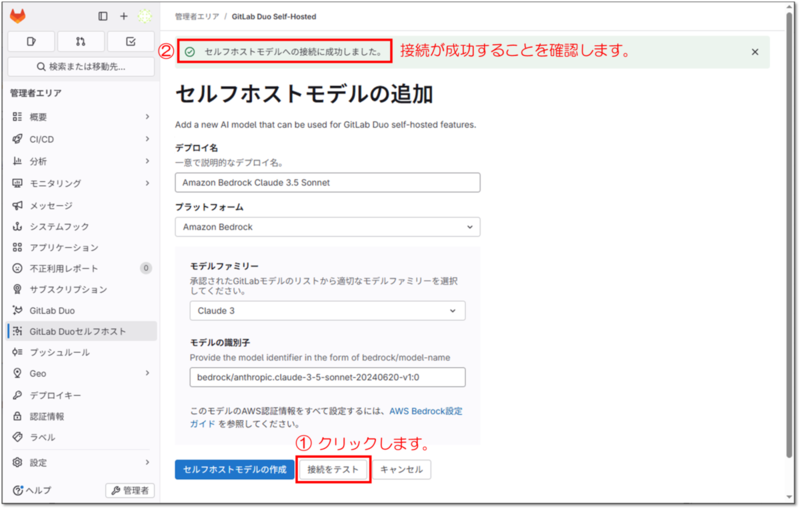Viewport: 800px width, 509px height.
Task: Open merge requests shortcut icon
Action: (x=81, y=41)
